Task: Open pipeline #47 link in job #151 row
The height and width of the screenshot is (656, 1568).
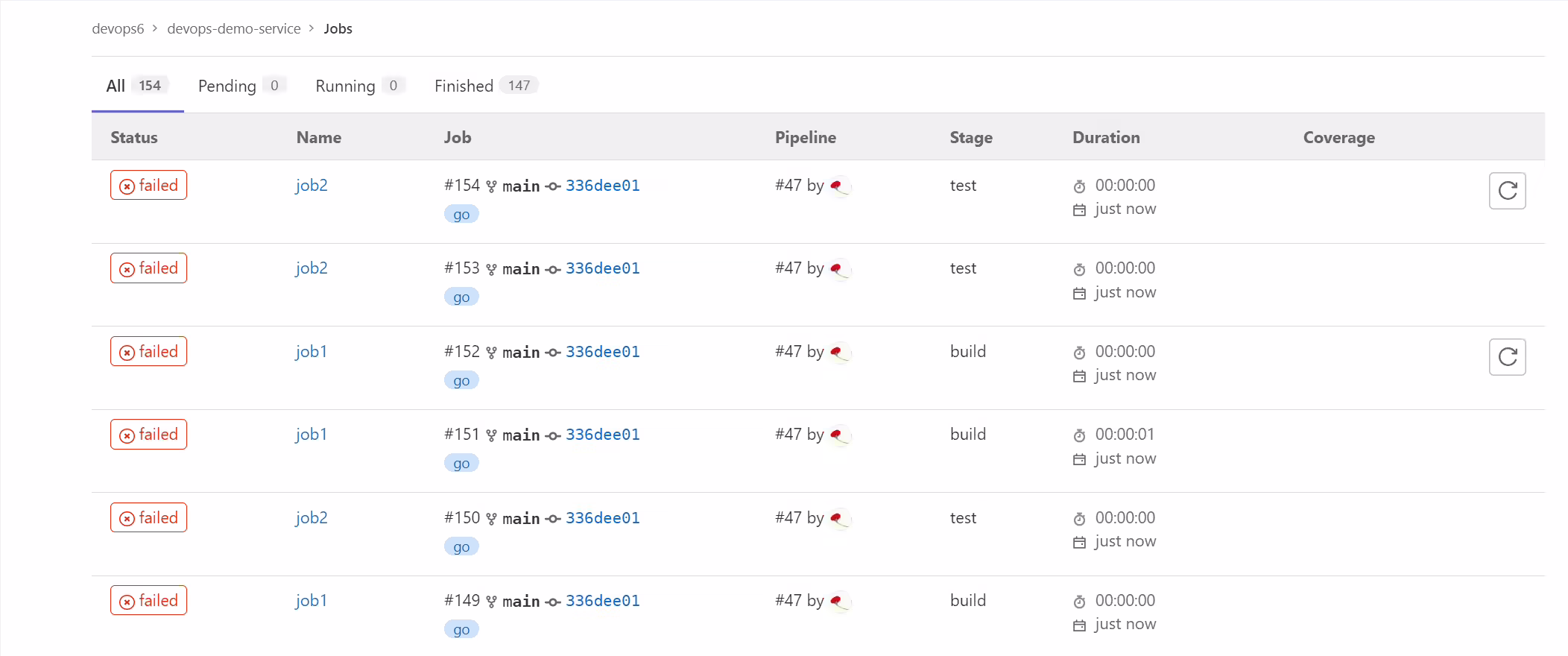Action: [x=788, y=435]
